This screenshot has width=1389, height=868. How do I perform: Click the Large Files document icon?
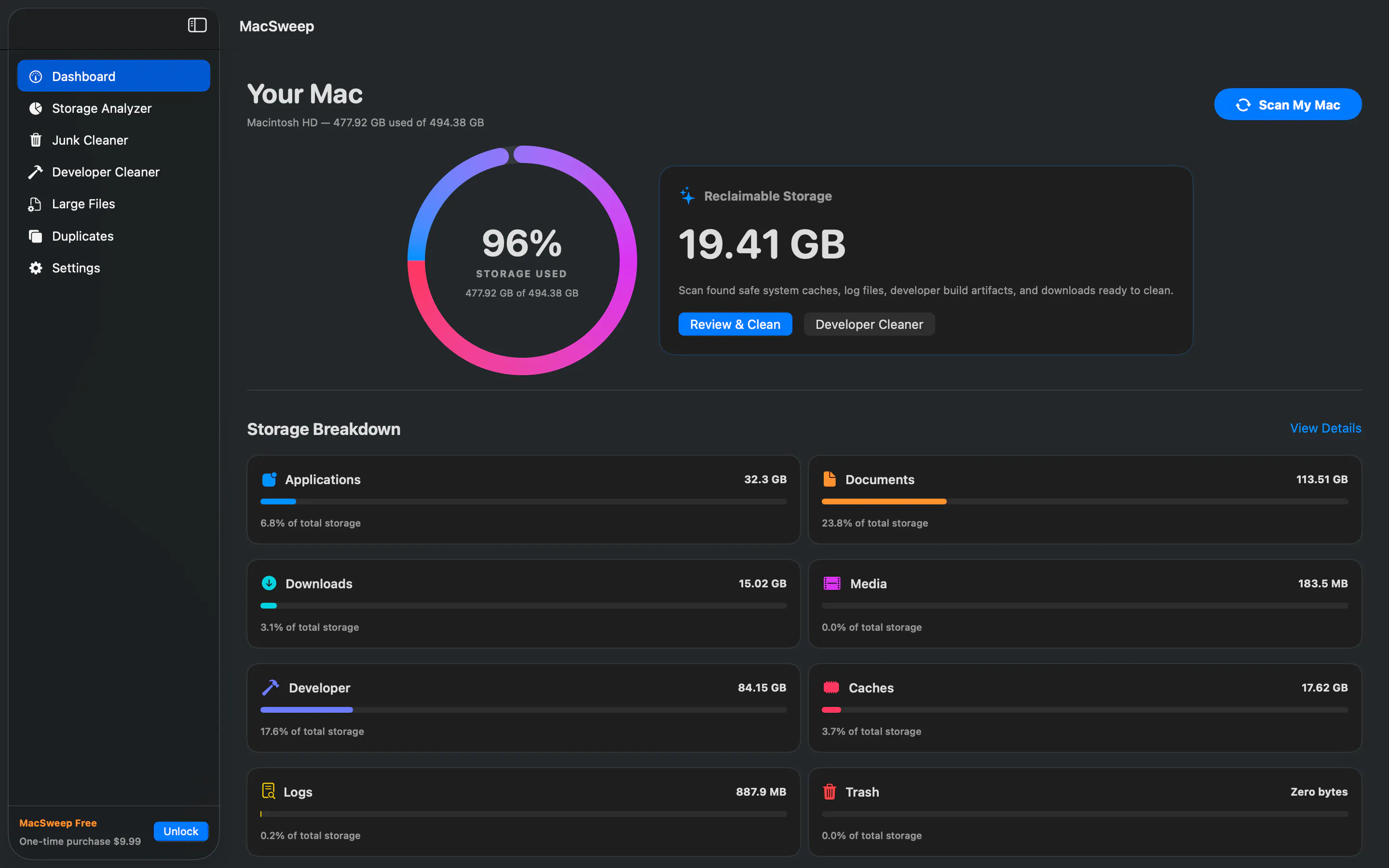pyautogui.click(x=35, y=204)
